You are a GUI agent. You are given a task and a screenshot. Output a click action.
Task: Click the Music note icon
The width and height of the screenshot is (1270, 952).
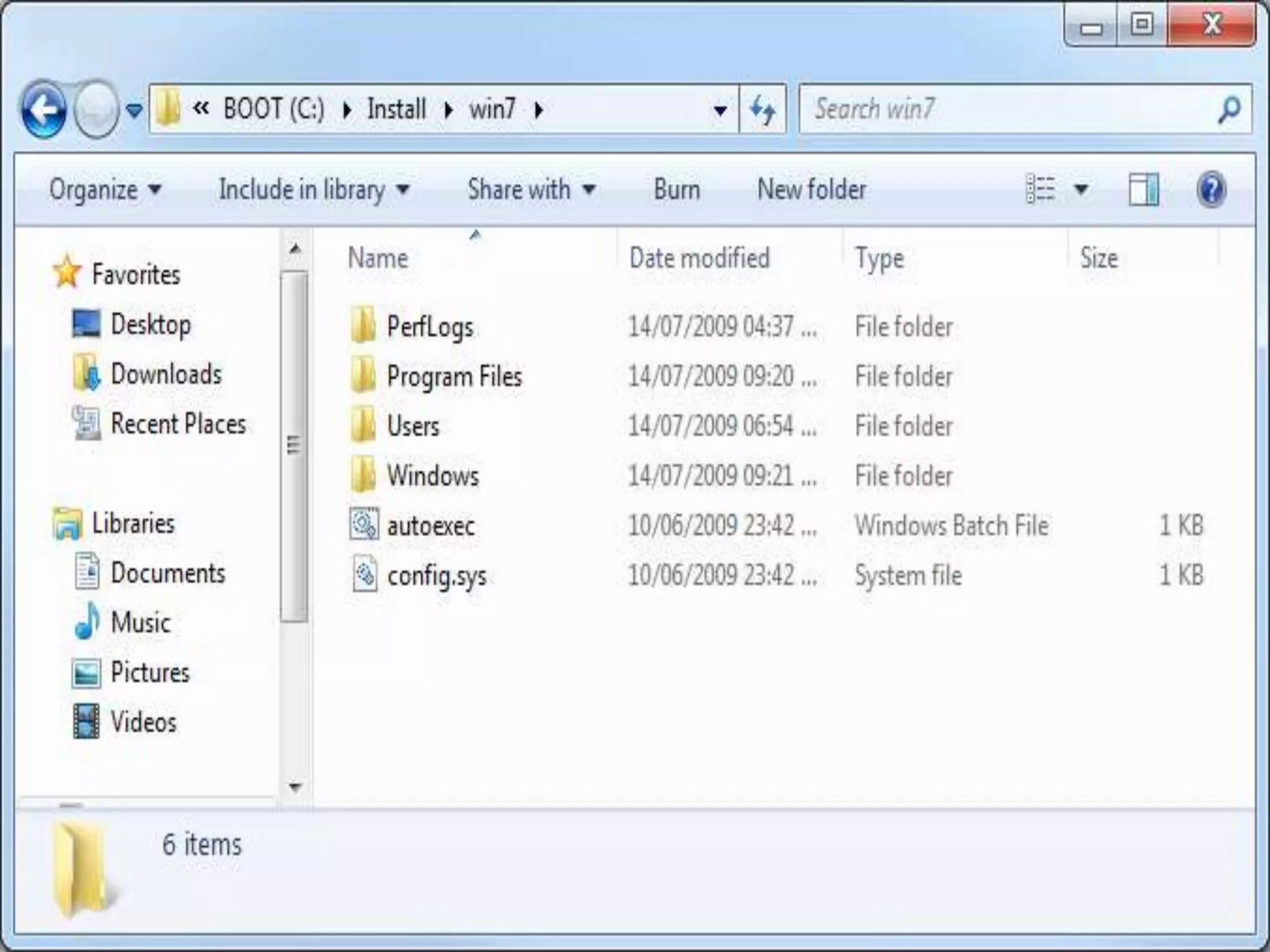coord(87,620)
